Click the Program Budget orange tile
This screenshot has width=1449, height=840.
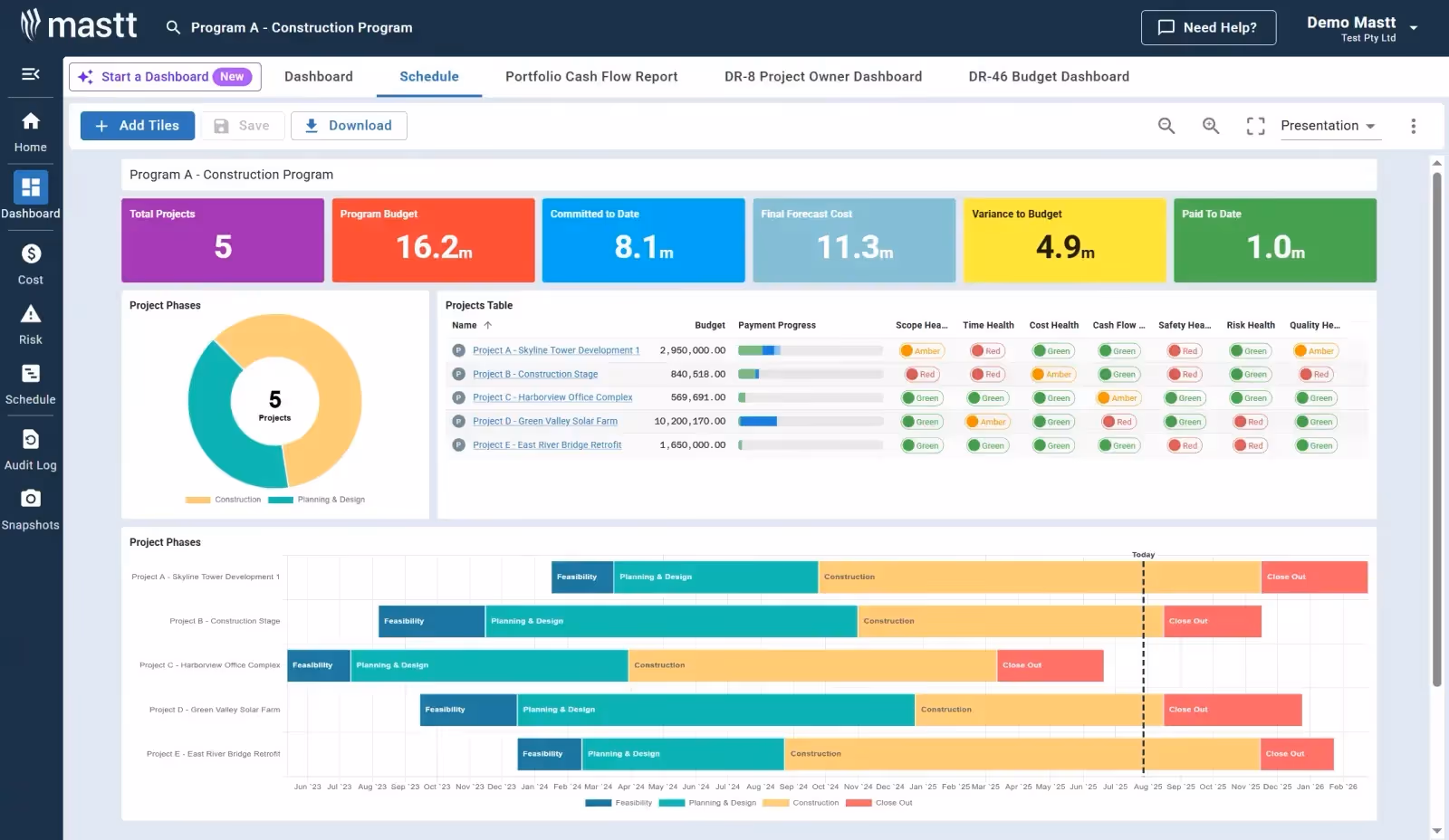click(x=434, y=240)
